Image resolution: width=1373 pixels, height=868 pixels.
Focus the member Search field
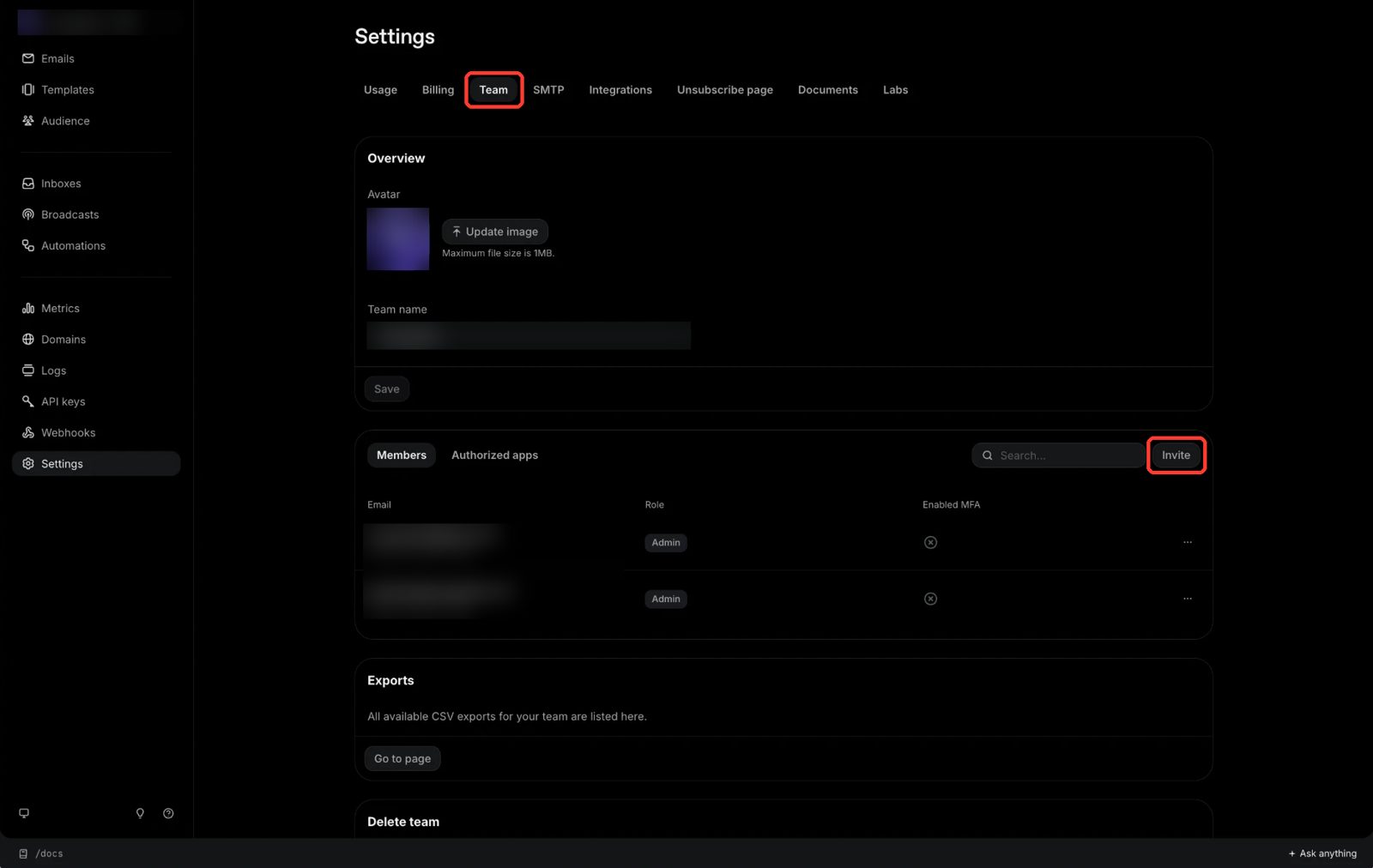coord(1058,455)
